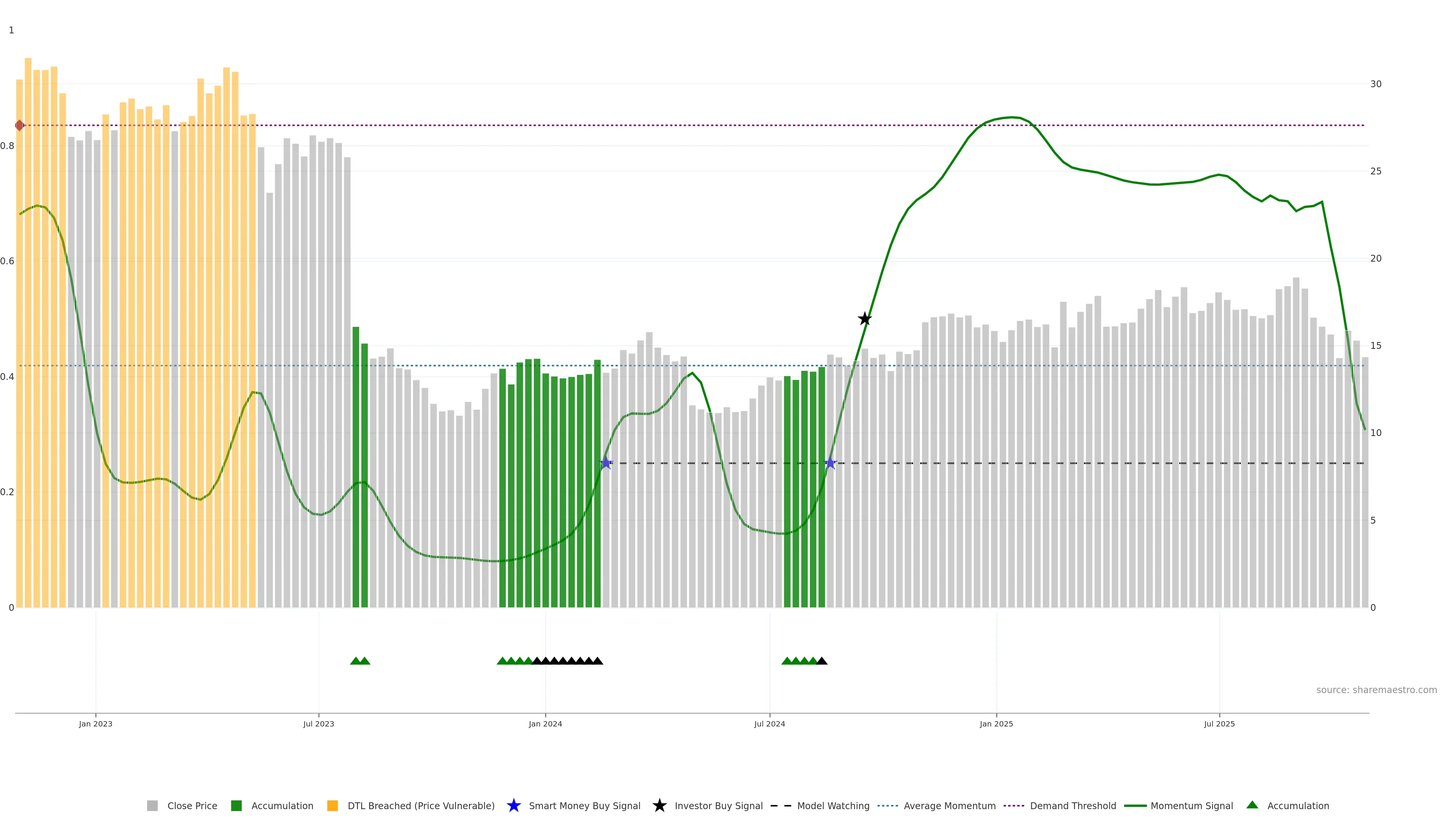
Task: Click the green triangle icon in legend
Action: click(x=1252, y=805)
